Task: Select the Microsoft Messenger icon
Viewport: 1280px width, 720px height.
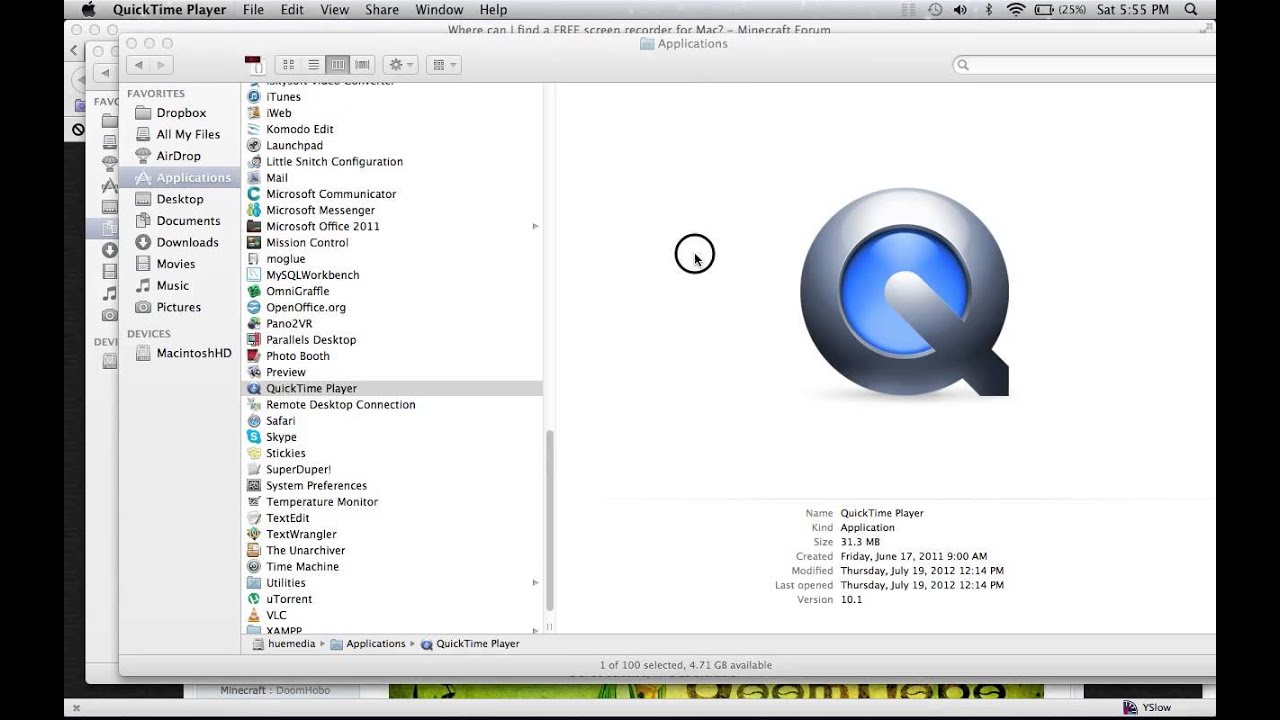Action: click(254, 210)
